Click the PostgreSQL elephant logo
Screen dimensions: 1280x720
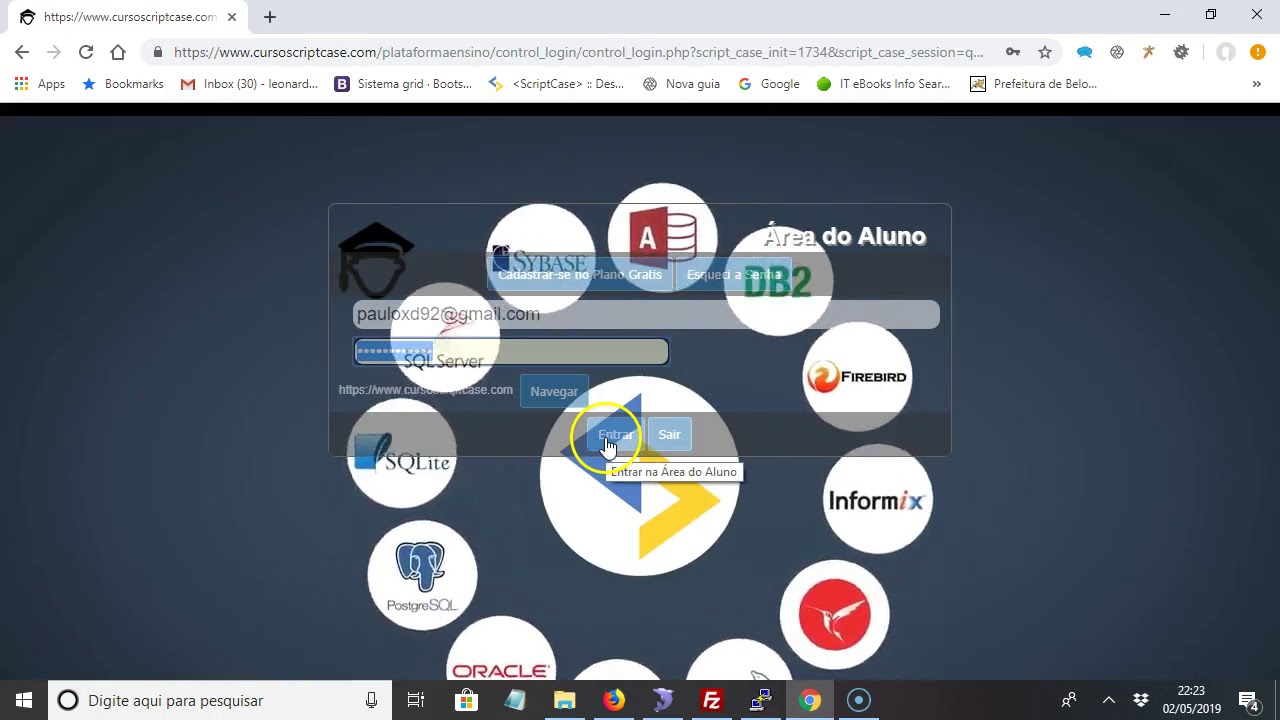point(422,575)
